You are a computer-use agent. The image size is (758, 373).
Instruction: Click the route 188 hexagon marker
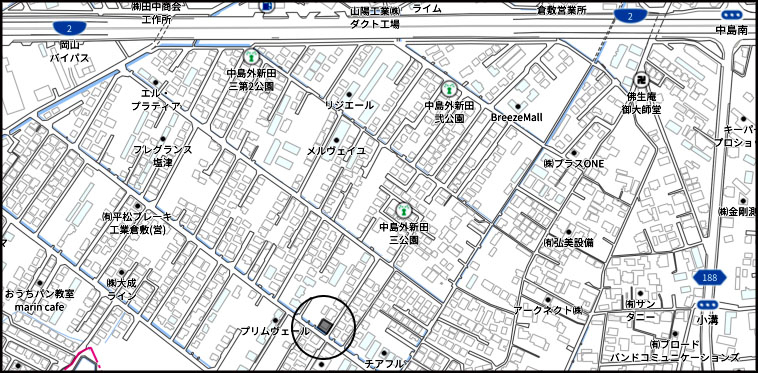pos(710,278)
